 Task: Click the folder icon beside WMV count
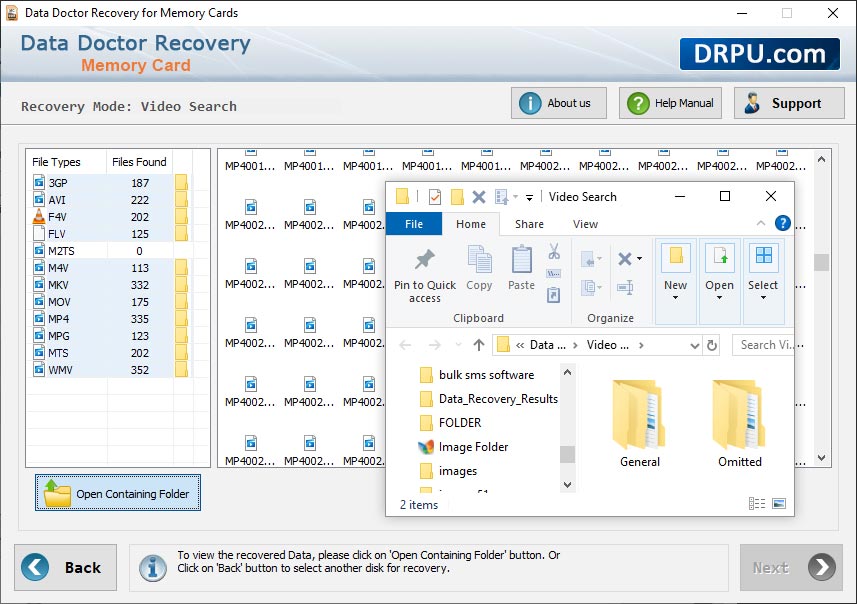coord(181,370)
